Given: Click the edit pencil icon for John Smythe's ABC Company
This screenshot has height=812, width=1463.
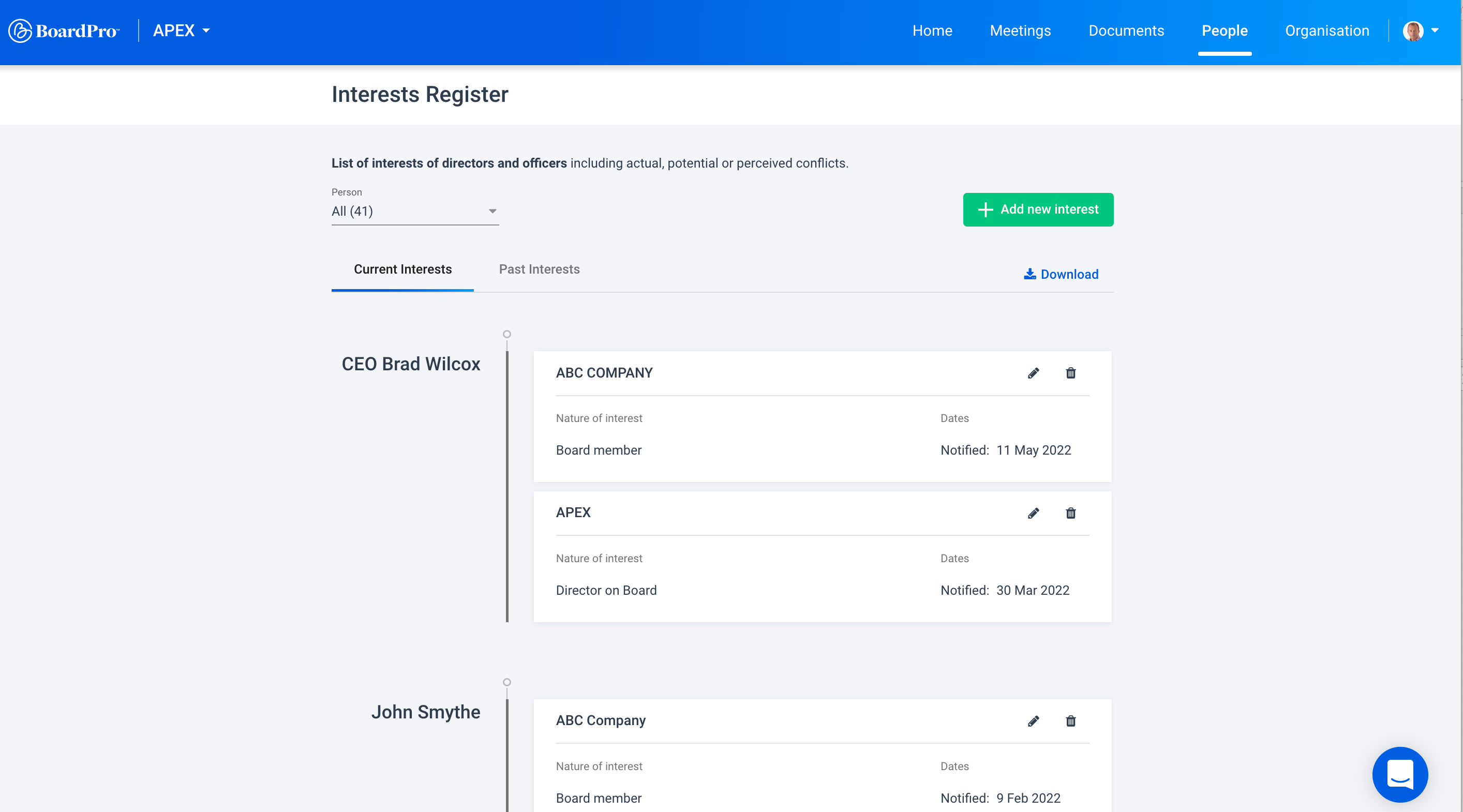Looking at the screenshot, I should point(1034,720).
